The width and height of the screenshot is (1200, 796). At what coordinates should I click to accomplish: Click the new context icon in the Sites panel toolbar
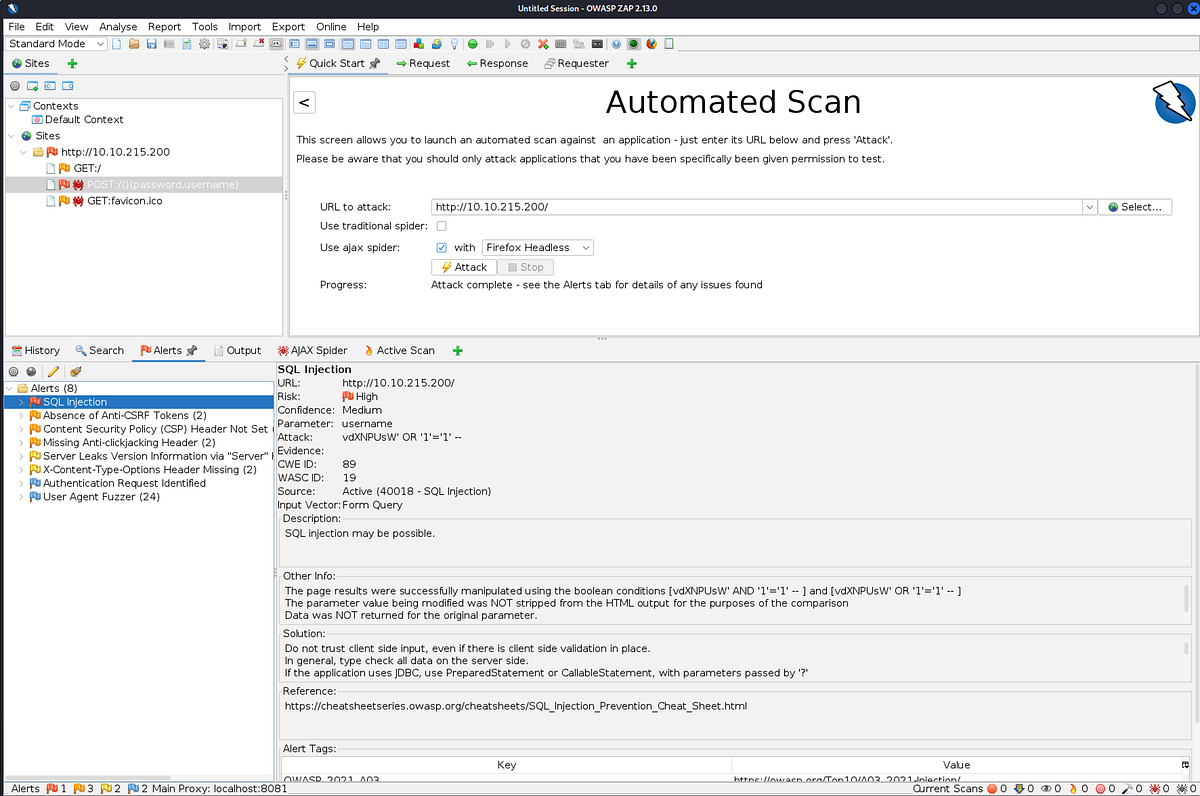coord(33,86)
